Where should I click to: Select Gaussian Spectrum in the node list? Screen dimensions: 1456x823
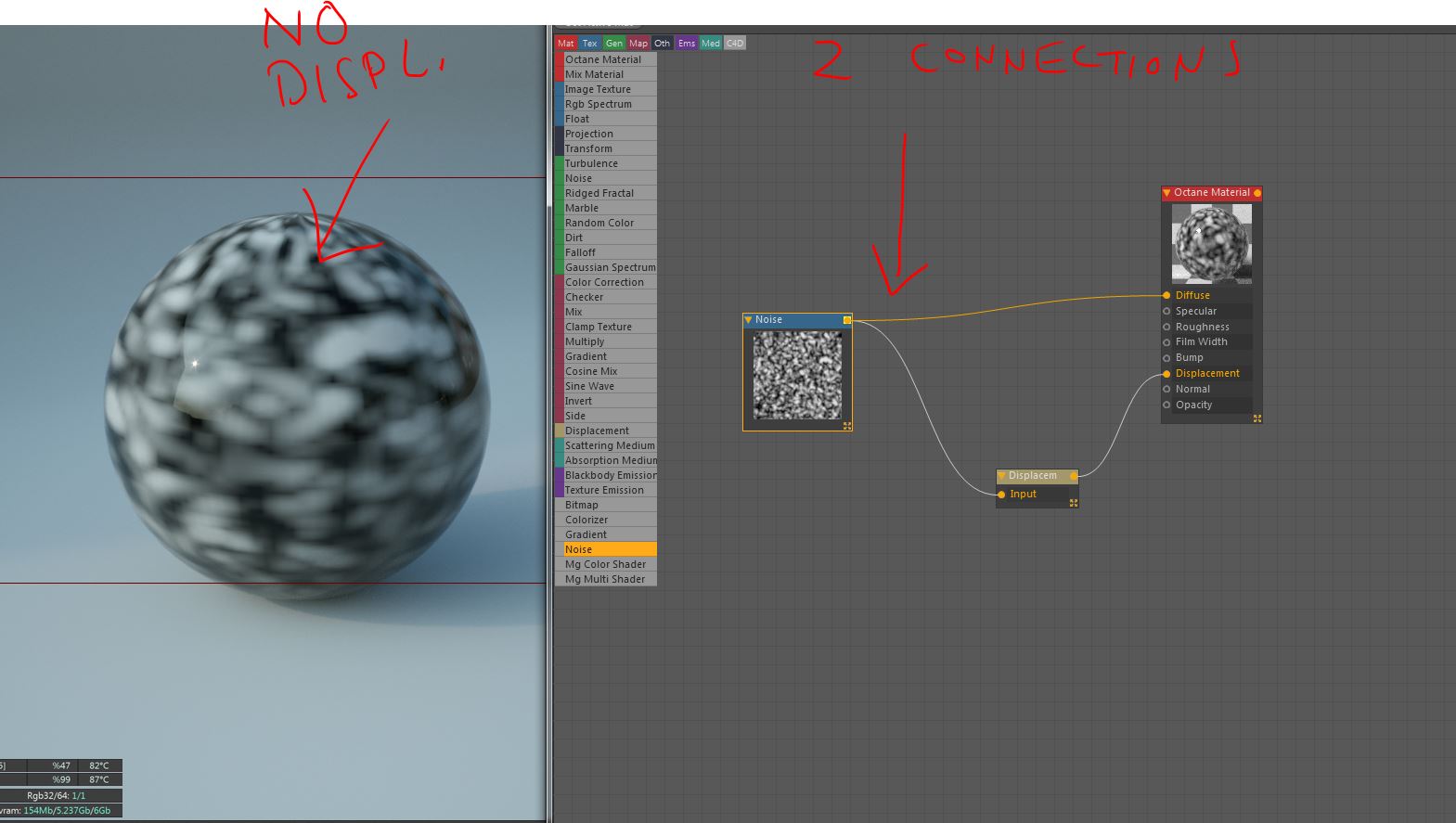click(x=606, y=267)
